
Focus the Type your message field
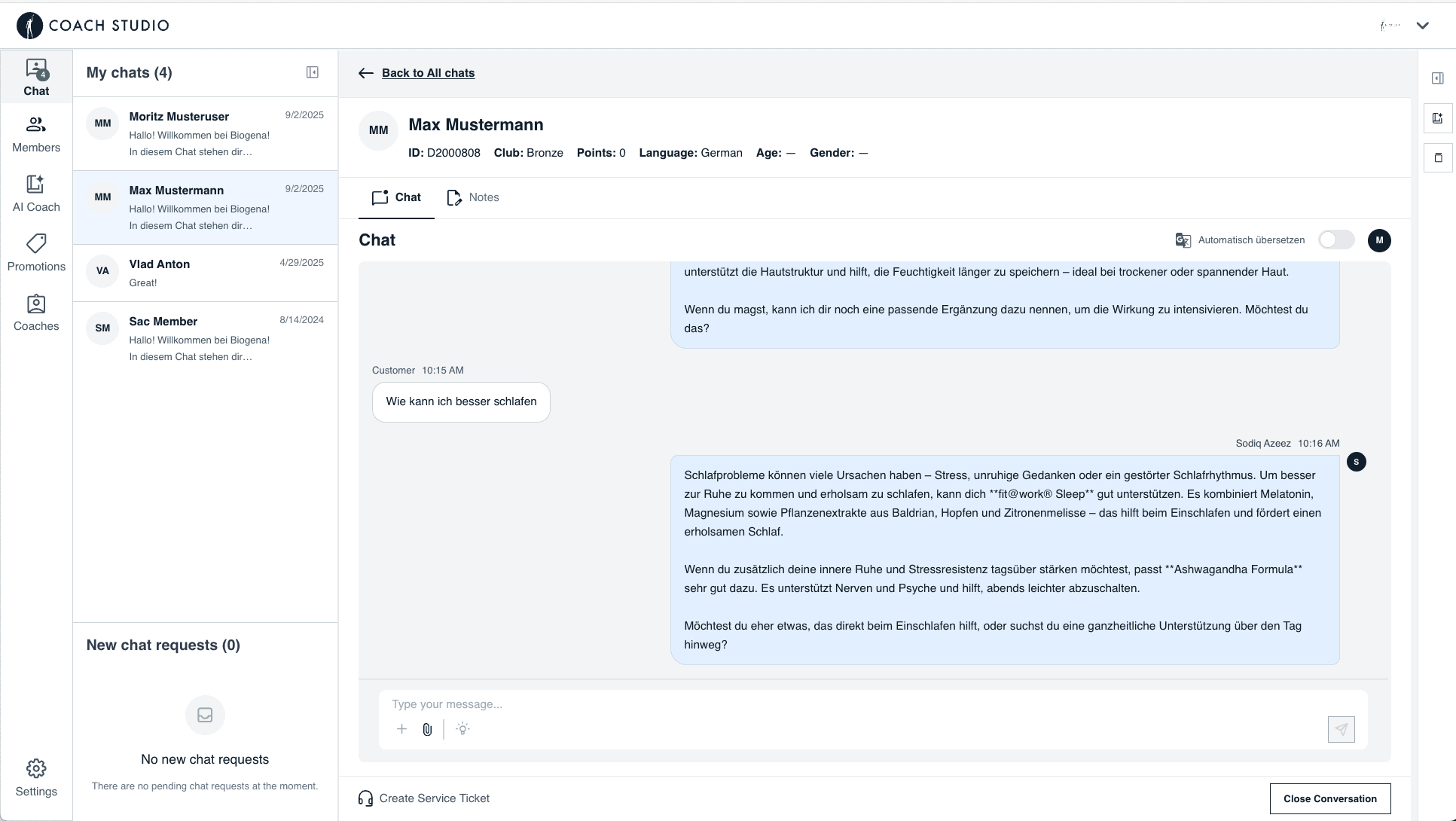pos(872,704)
